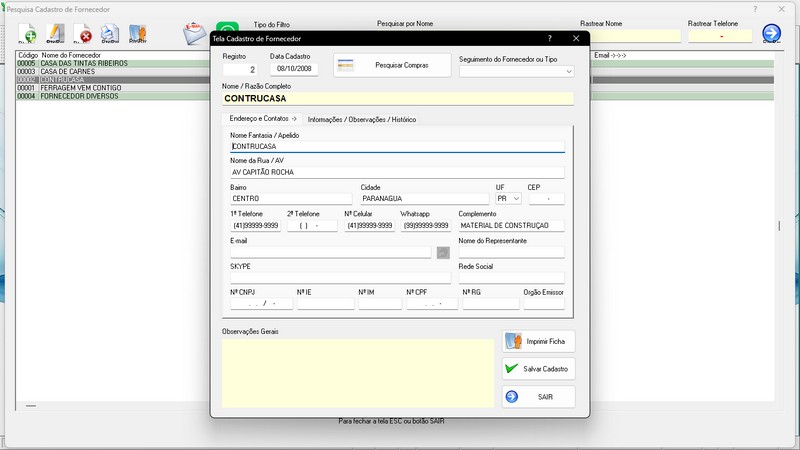This screenshot has width=800, height=450.
Task: Click the Registro number field
Action: pyautogui.click(x=240, y=69)
